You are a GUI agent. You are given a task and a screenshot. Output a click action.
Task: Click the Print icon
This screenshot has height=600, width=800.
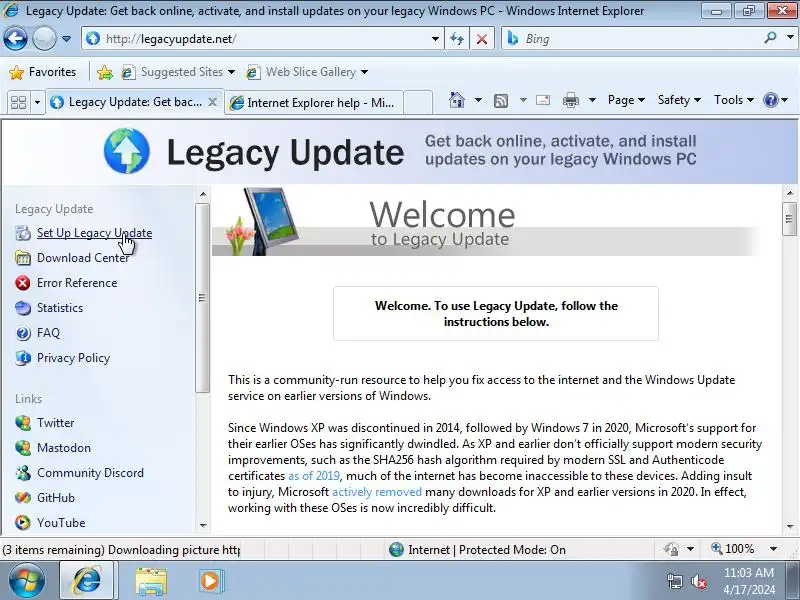coord(571,101)
